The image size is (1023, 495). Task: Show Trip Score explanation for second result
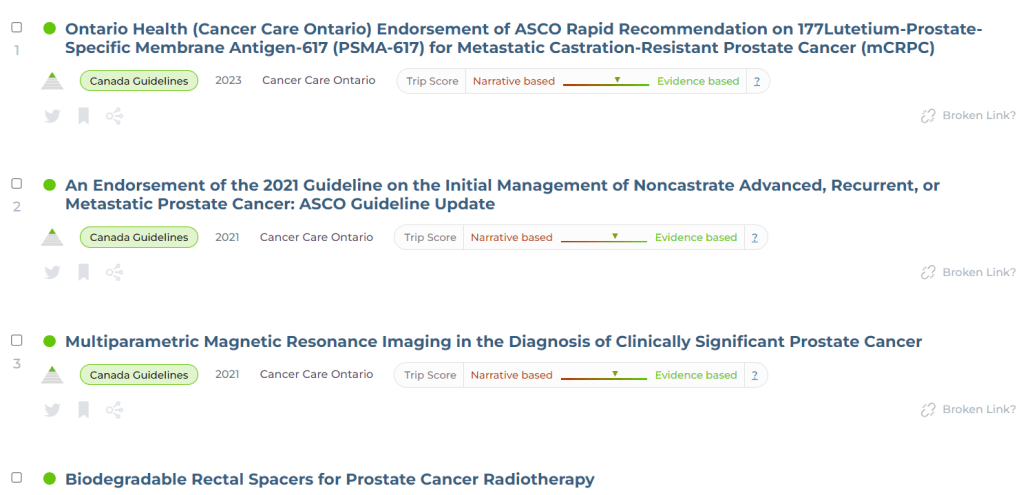pyautogui.click(x=755, y=238)
